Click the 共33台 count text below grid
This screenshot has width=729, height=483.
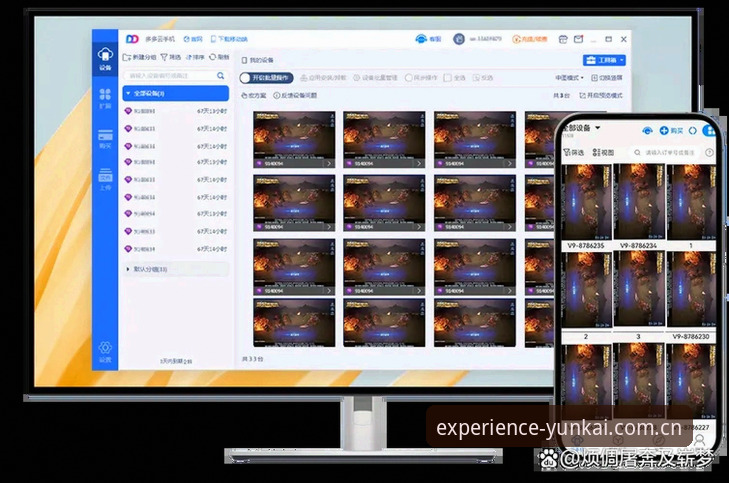(252, 359)
